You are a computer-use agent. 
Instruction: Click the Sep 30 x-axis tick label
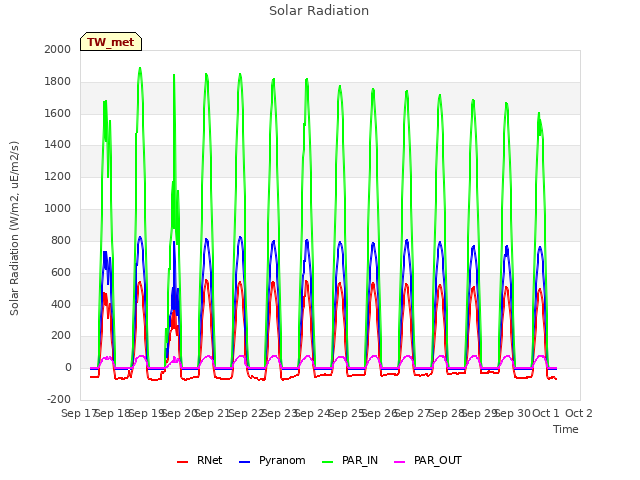513,413
